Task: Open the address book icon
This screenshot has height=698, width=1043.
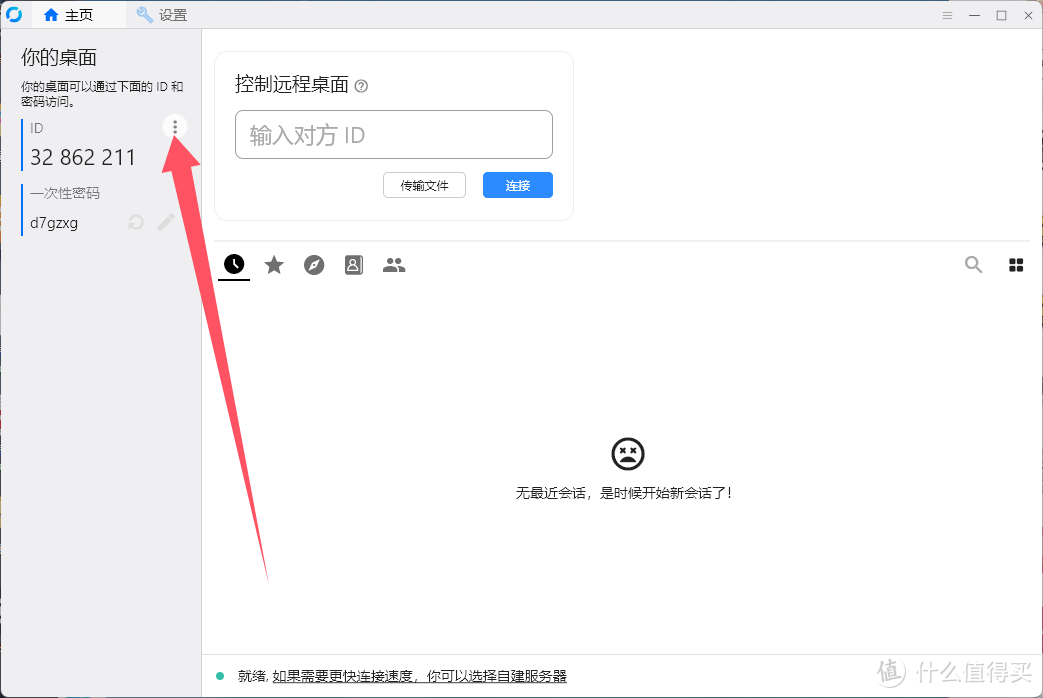Action: click(x=353, y=264)
